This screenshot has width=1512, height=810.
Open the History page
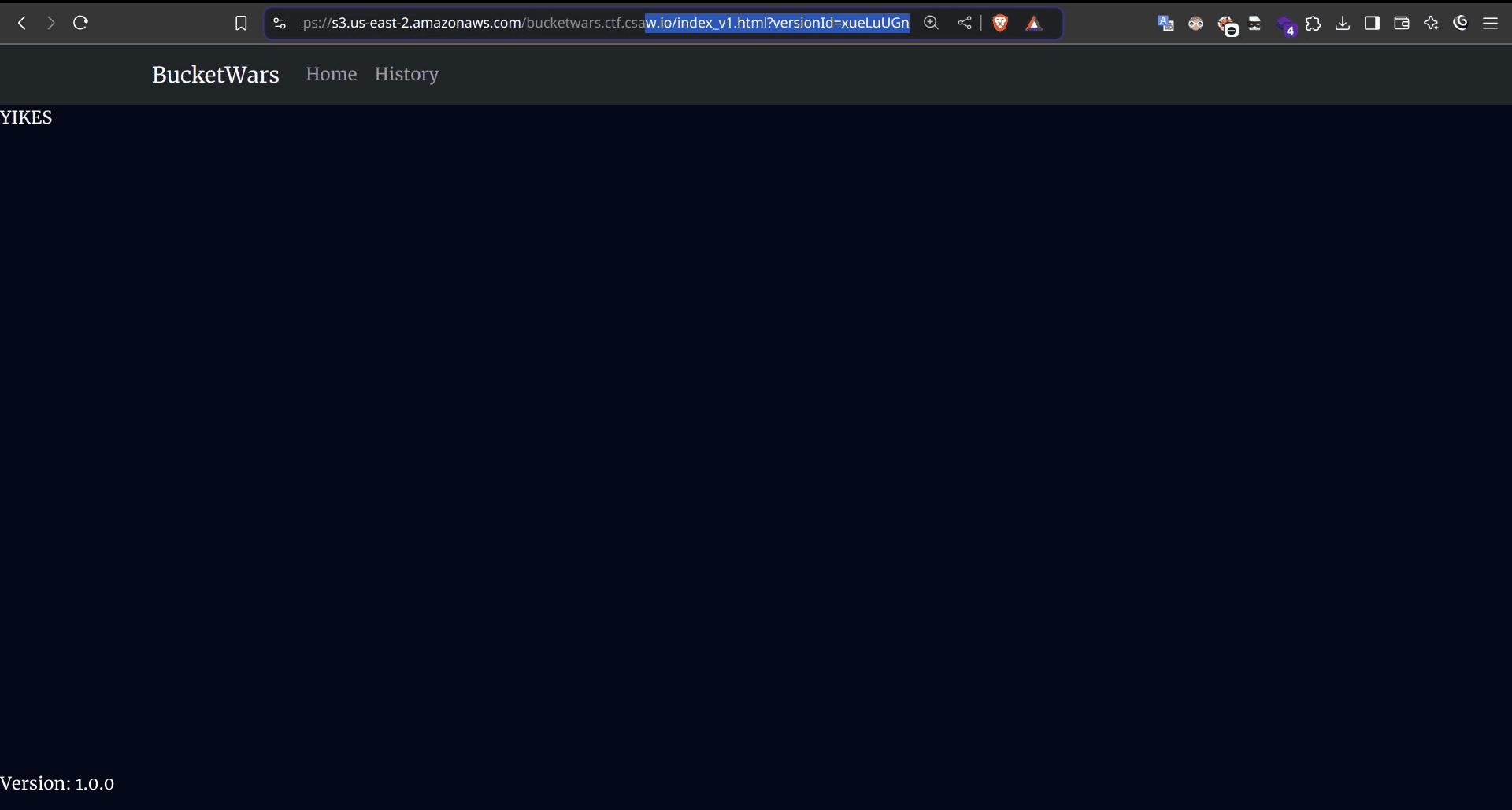coord(406,74)
